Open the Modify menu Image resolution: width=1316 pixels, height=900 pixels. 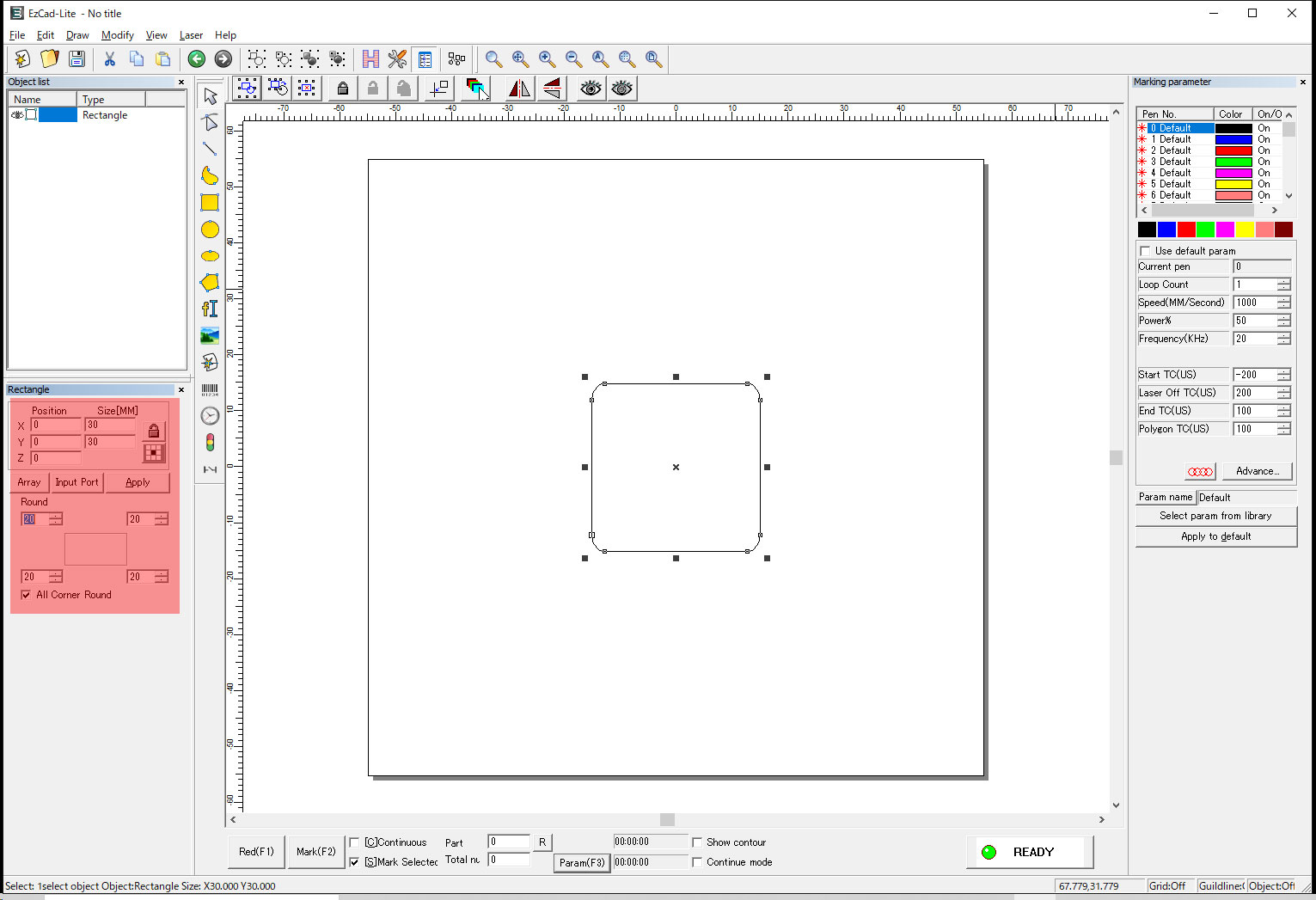(117, 35)
